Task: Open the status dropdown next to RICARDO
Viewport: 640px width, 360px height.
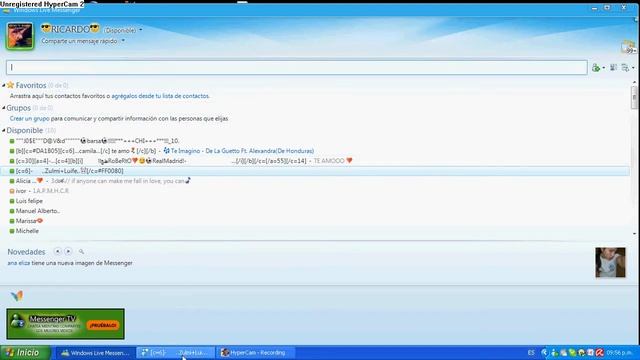Action: [141, 30]
